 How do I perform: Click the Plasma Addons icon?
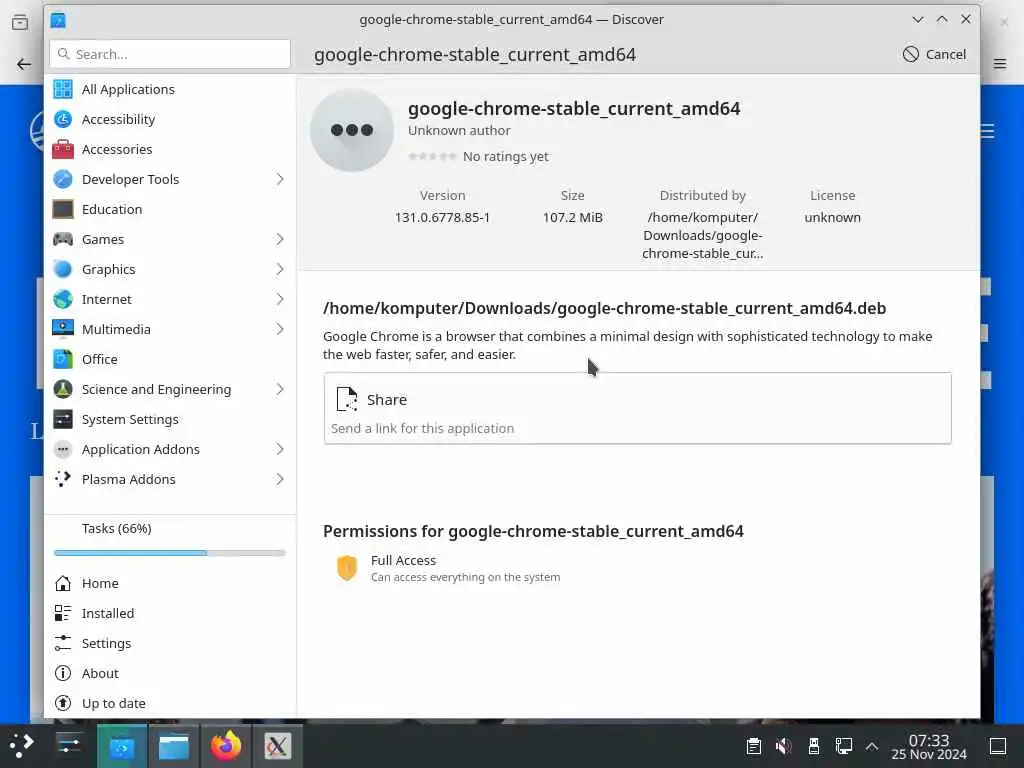[63, 479]
